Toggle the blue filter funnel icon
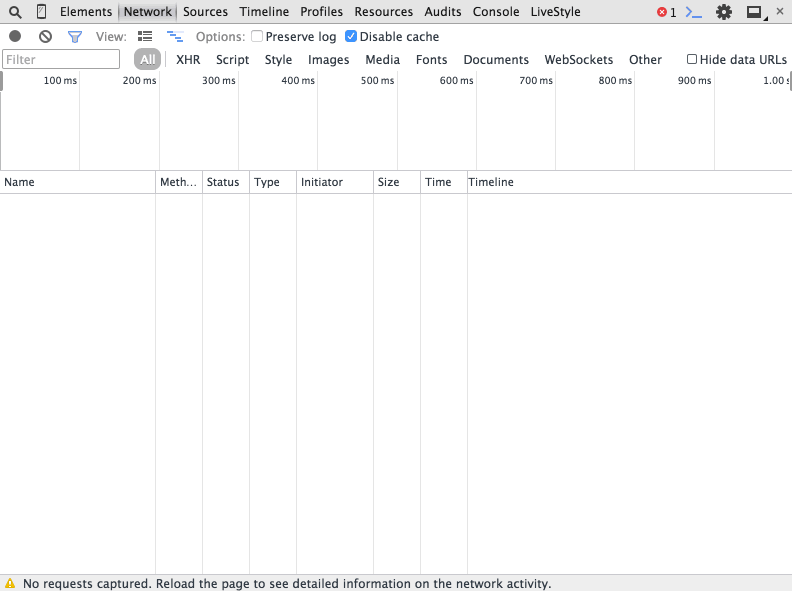Viewport: 792px width, 591px height. coord(75,37)
